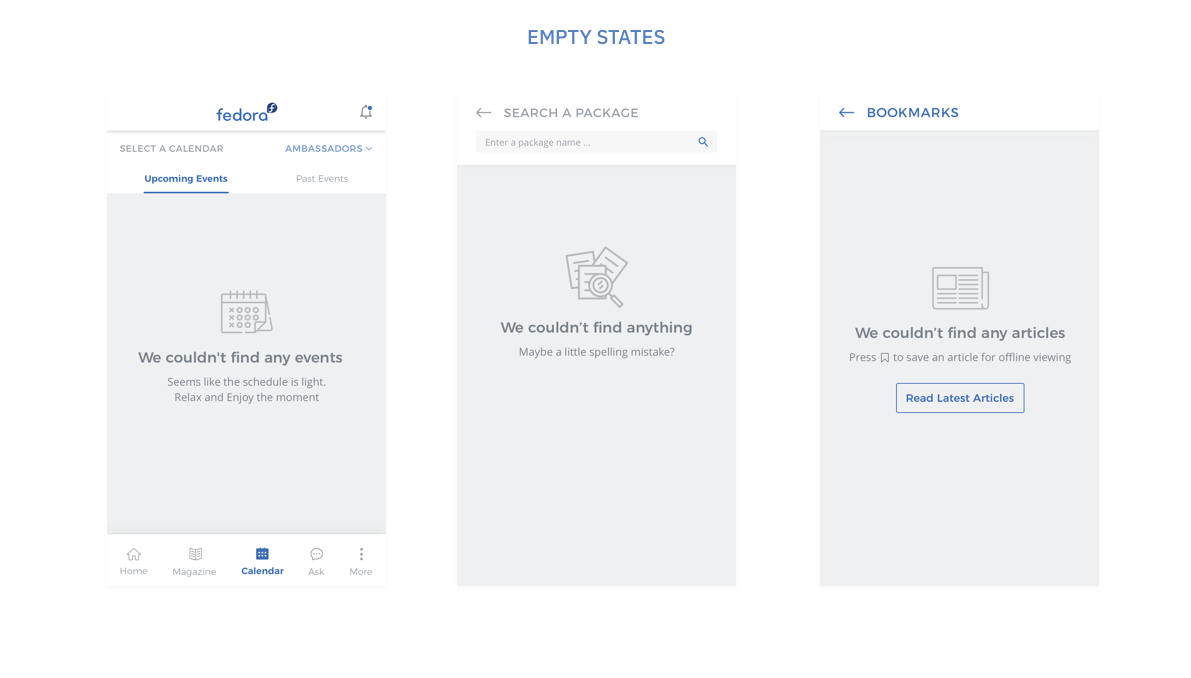1191x678 pixels.
Task: Focus the package name search field
Action: click(596, 142)
